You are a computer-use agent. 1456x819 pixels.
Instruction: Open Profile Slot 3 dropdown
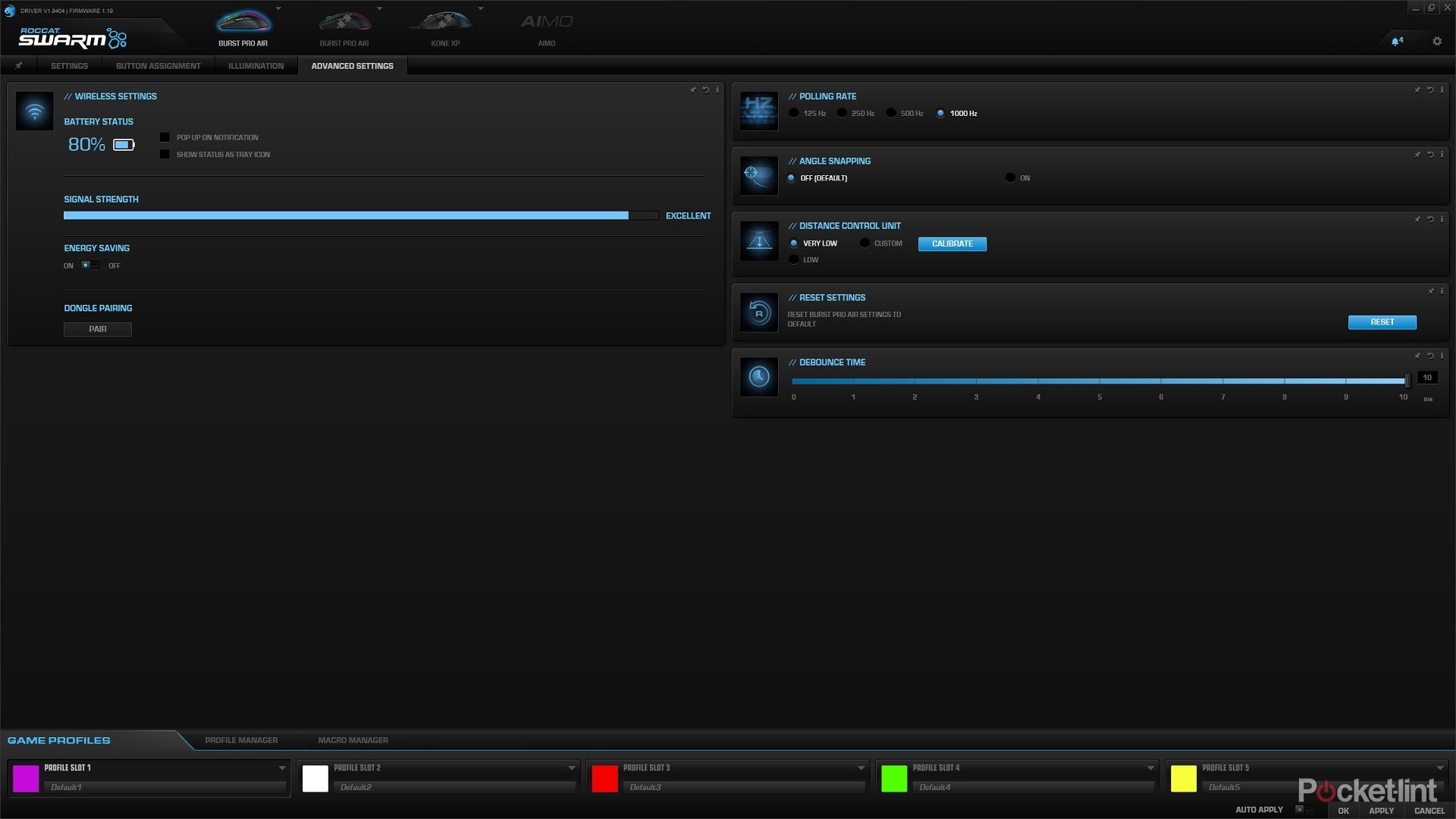point(861,768)
